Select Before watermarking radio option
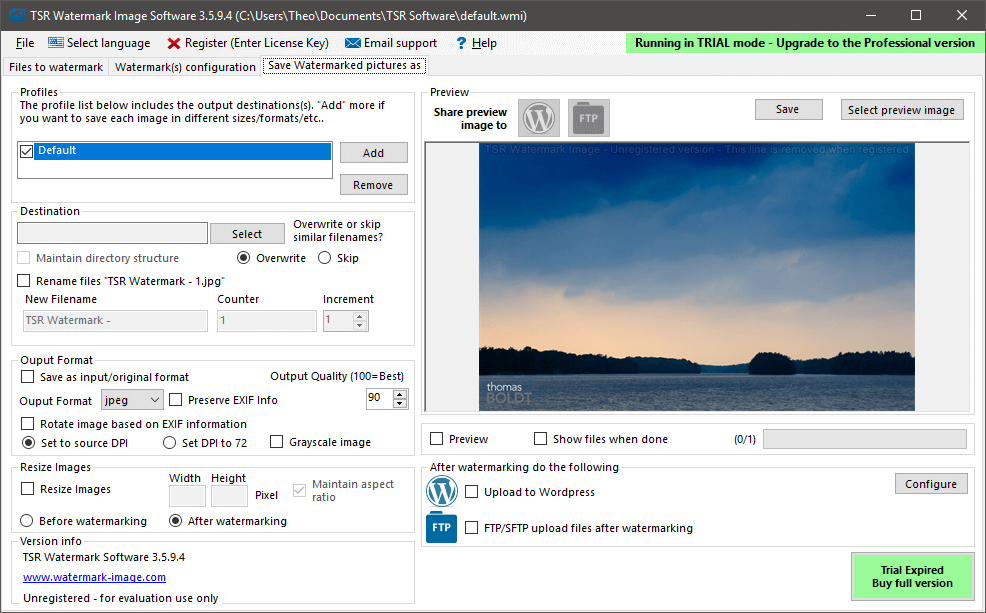The height and width of the screenshot is (613, 986). (x=26, y=521)
